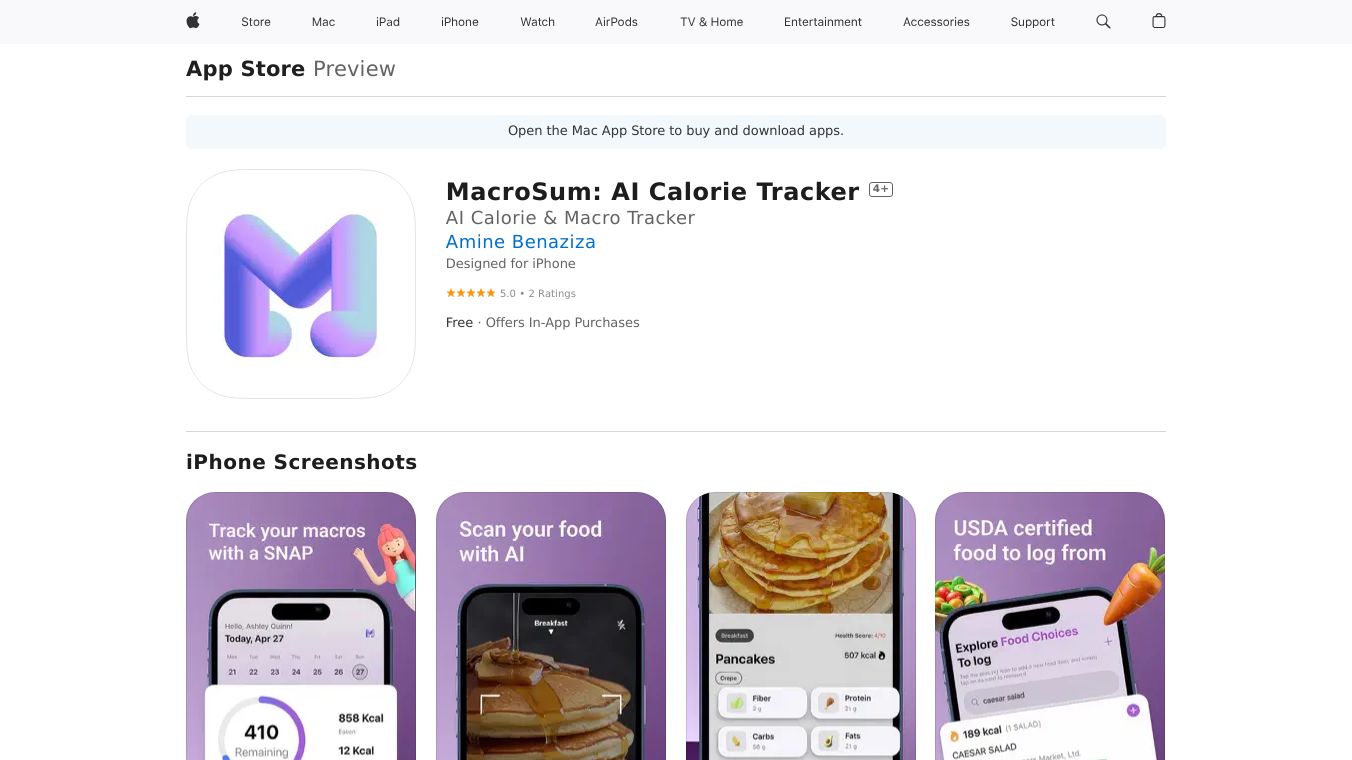This screenshot has width=1352, height=760.
Task: Go to the Support page
Action: click(1032, 22)
